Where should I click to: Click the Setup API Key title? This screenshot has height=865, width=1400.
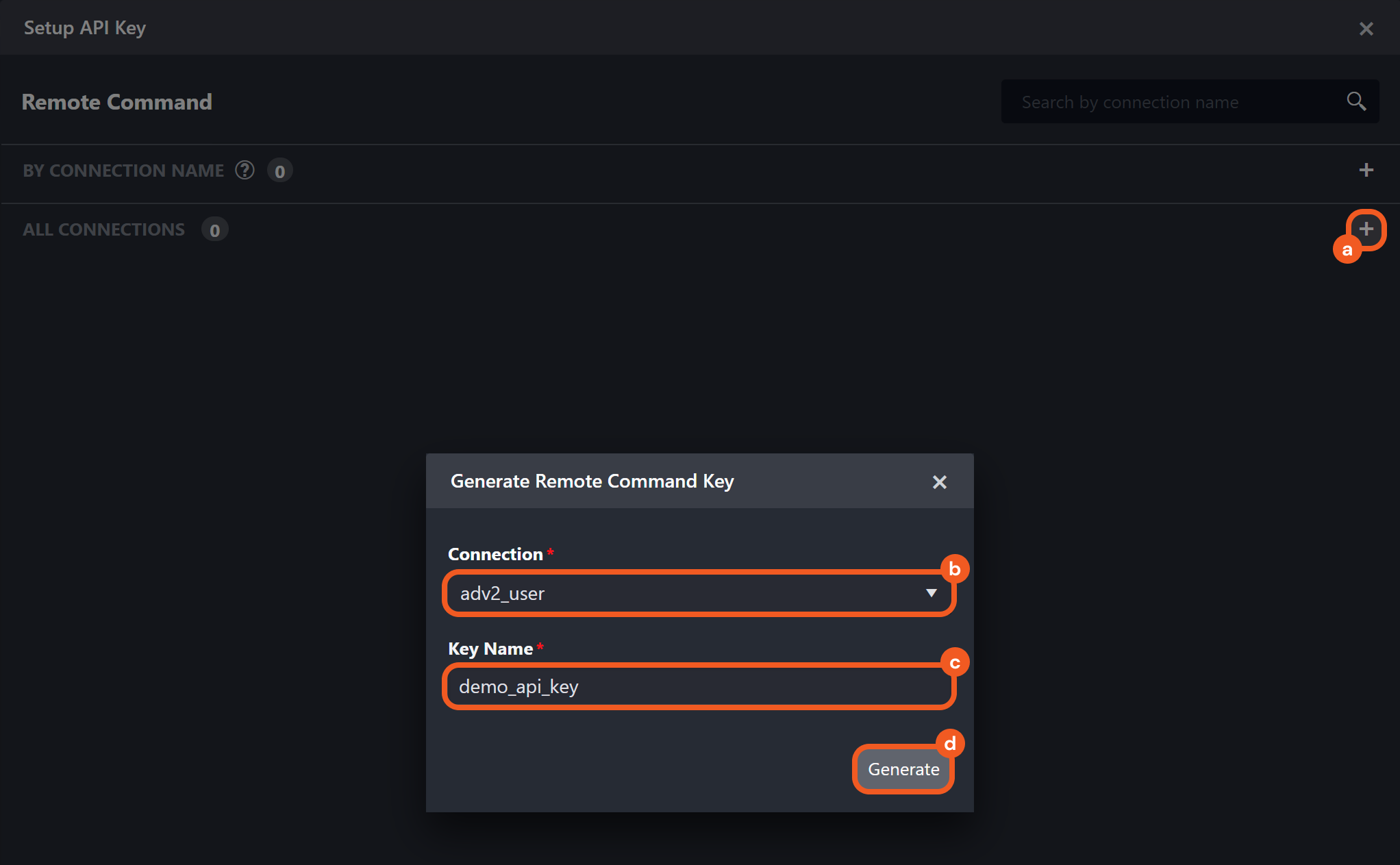[x=85, y=28]
